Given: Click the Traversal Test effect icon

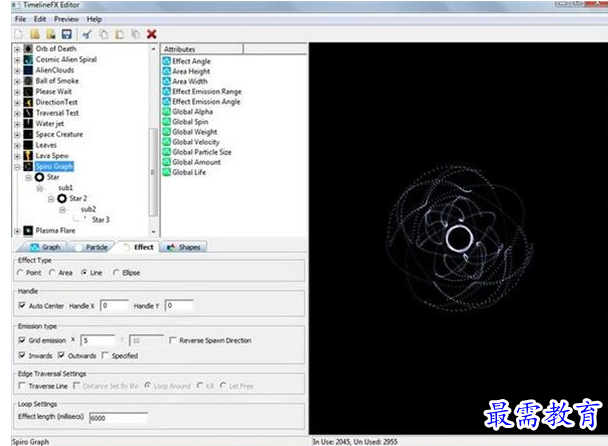Looking at the screenshot, I should (28, 113).
